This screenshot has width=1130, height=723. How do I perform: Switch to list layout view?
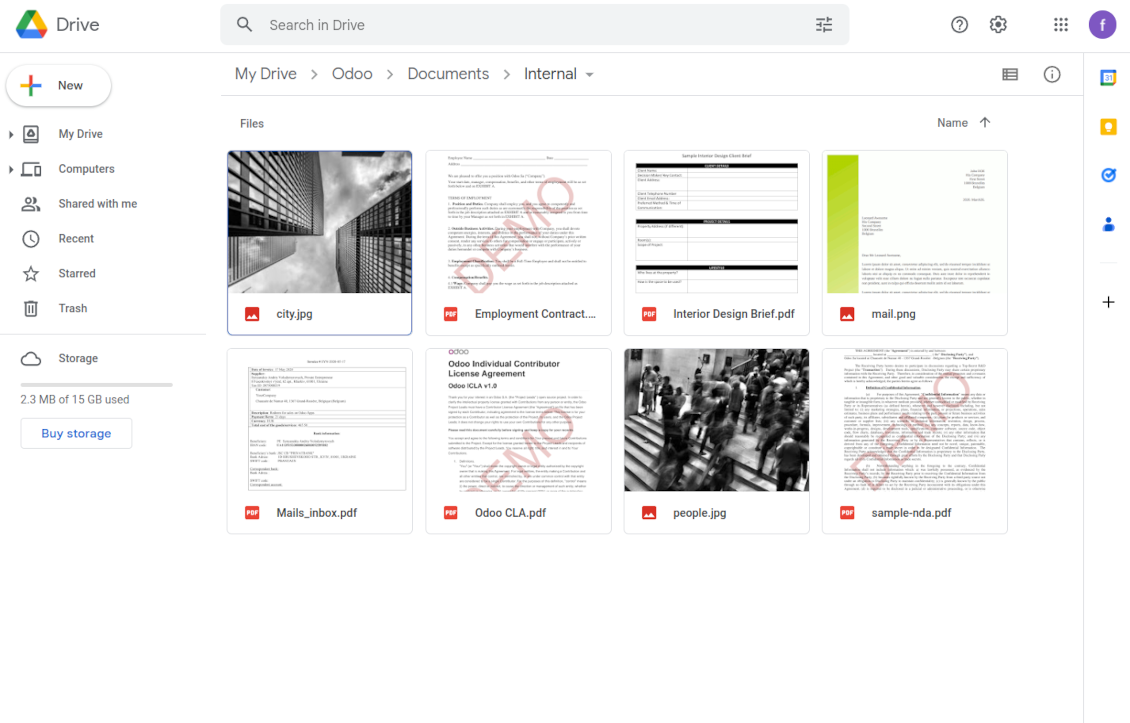[x=1010, y=74]
